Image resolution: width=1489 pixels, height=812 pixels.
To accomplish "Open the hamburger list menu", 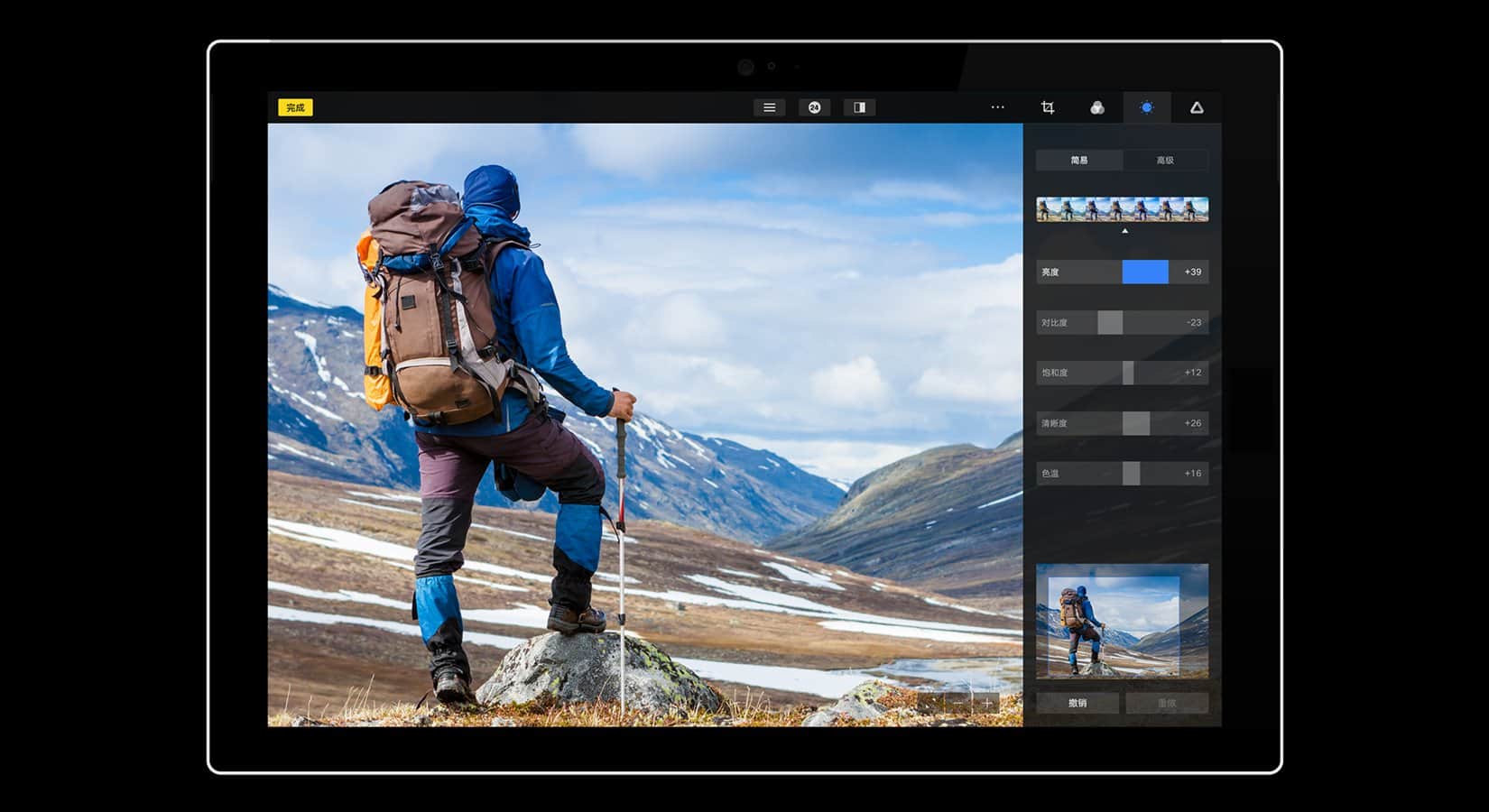I will click(769, 107).
